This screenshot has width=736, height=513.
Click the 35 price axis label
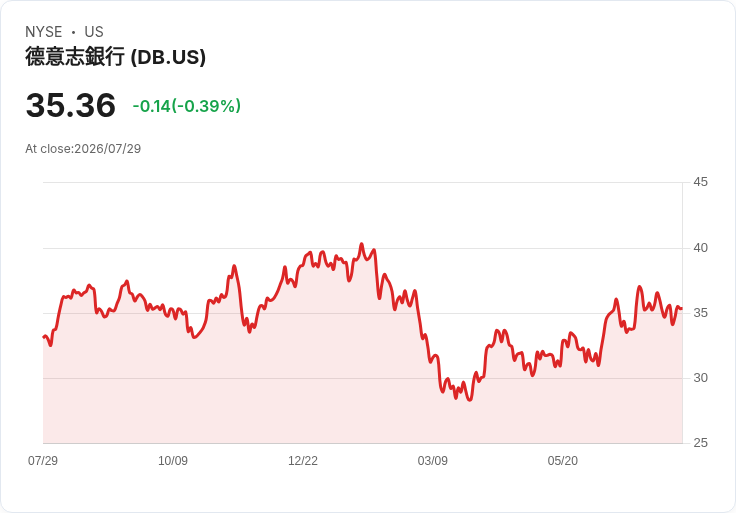pos(700,313)
